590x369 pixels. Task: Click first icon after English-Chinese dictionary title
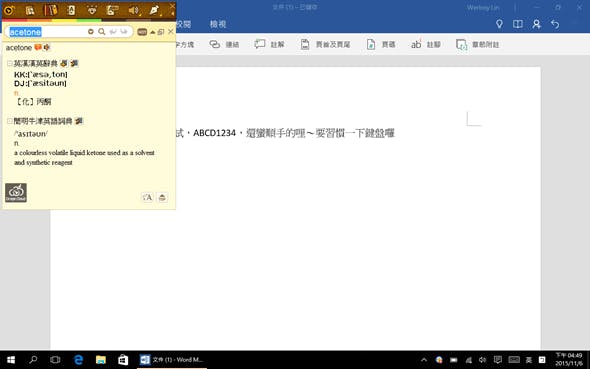(64, 63)
